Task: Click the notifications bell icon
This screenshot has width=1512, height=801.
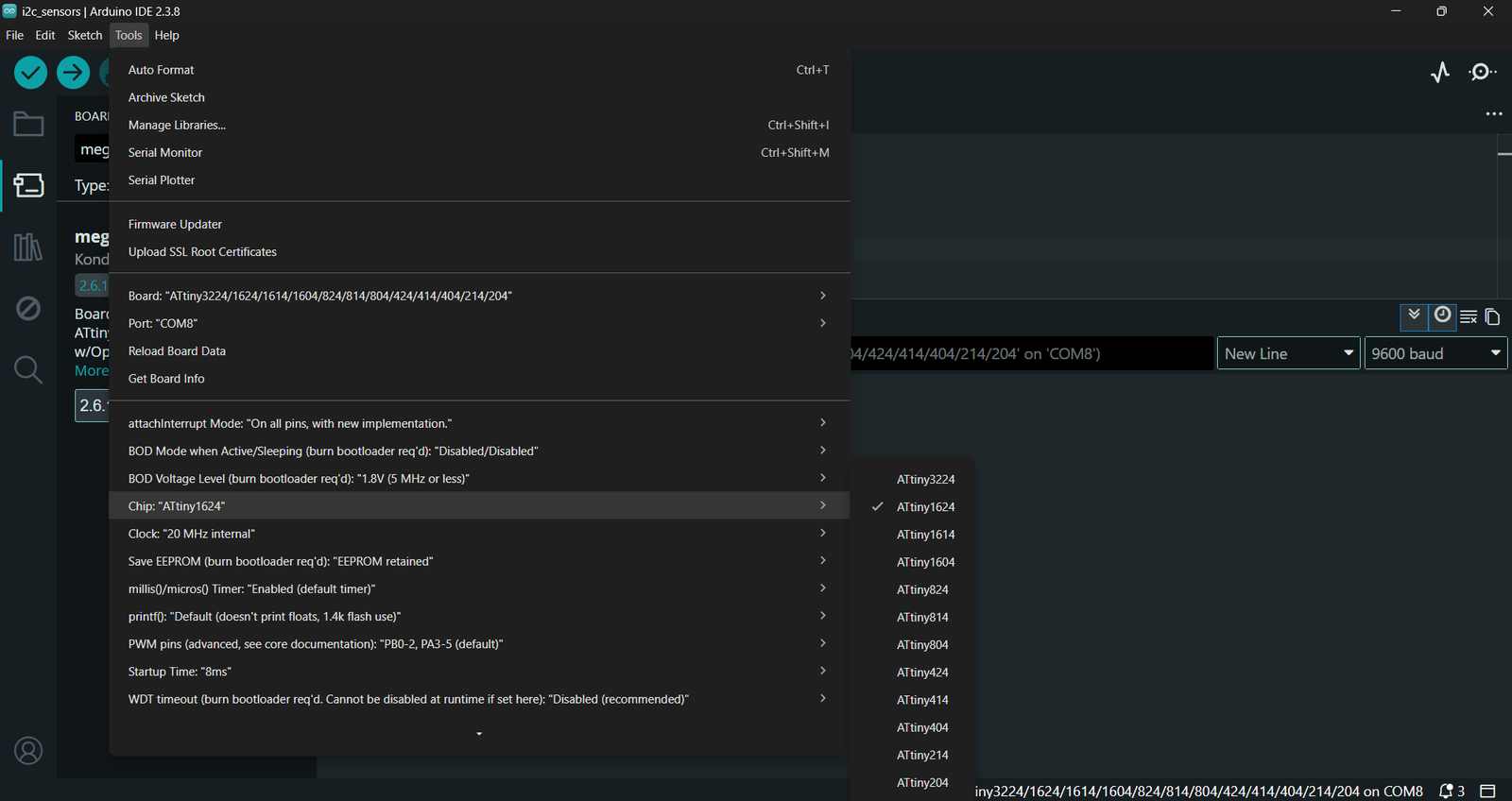Action: [x=1446, y=792]
